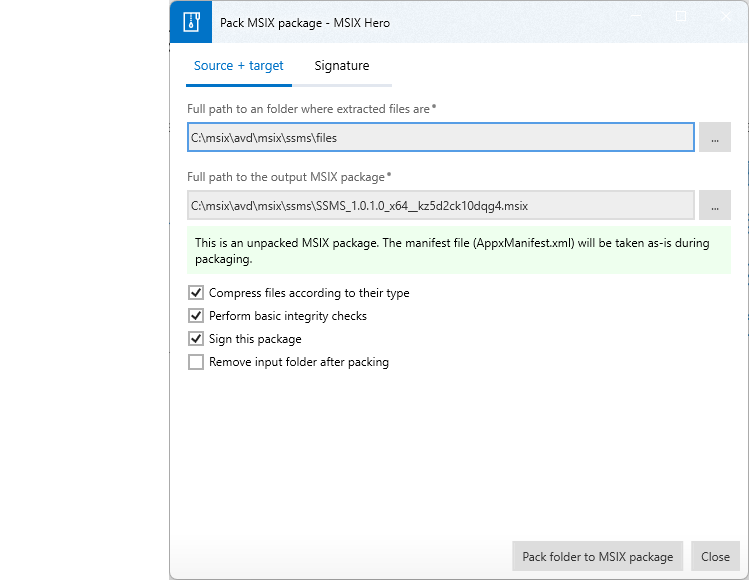Click the 'Full path to the output MSIX package' label
Screen dimensions: 749x580
[289, 177]
